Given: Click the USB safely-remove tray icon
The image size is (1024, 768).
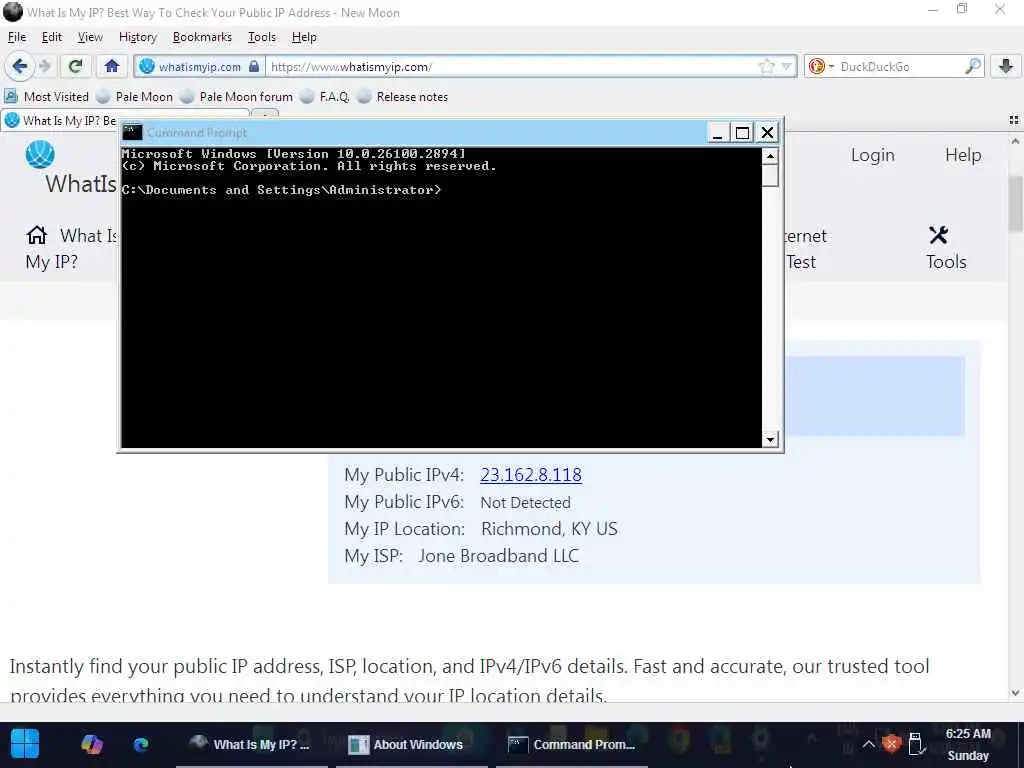Looking at the screenshot, I should point(916,744).
